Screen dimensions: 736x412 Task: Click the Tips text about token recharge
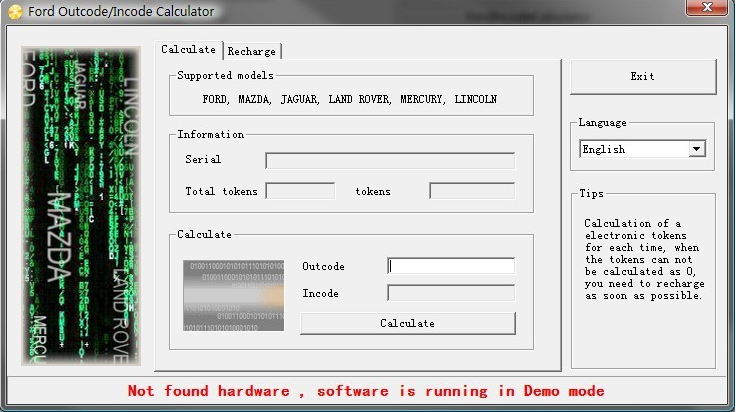[642, 259]
